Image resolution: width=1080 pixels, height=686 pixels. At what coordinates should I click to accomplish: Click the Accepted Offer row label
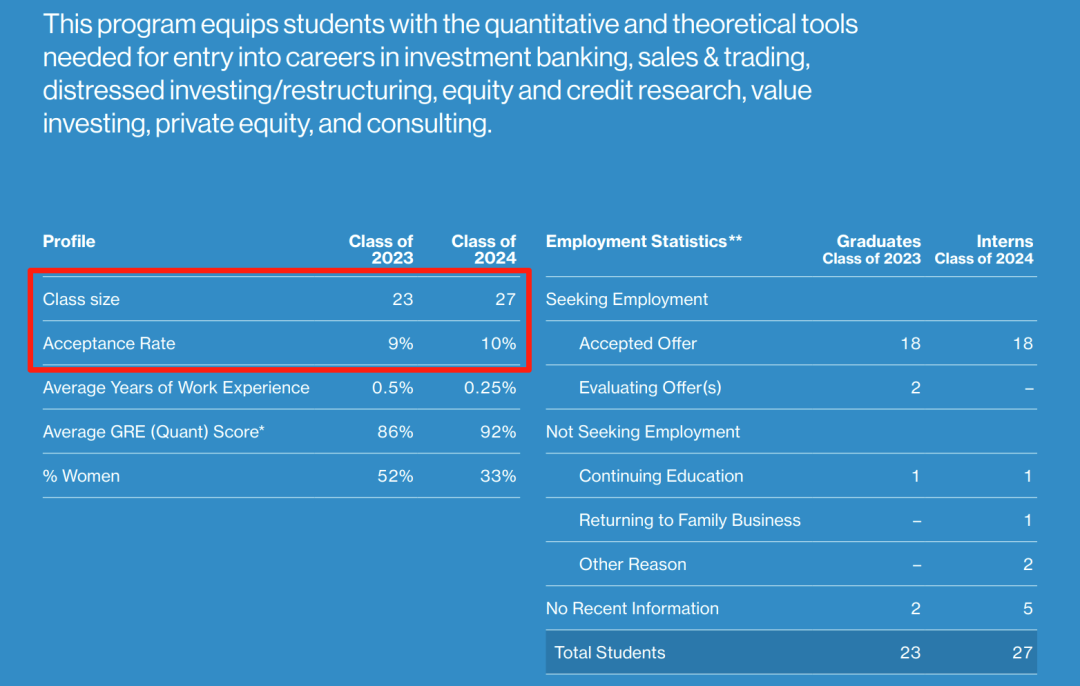[638, 343]
